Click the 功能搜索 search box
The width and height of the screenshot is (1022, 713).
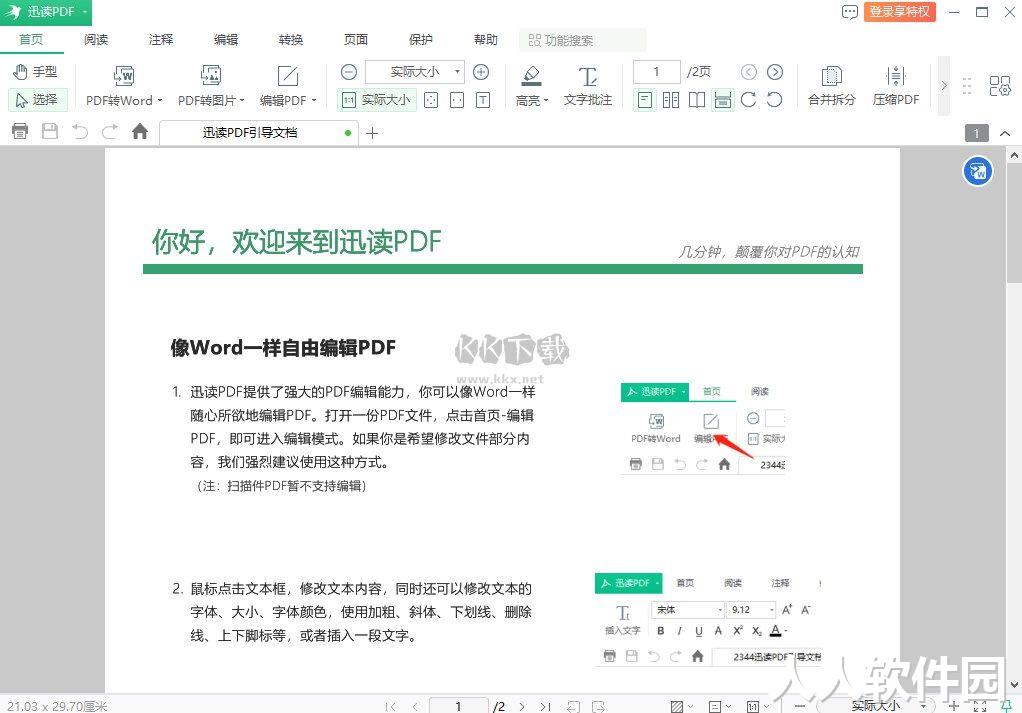(x=583, y=40)
